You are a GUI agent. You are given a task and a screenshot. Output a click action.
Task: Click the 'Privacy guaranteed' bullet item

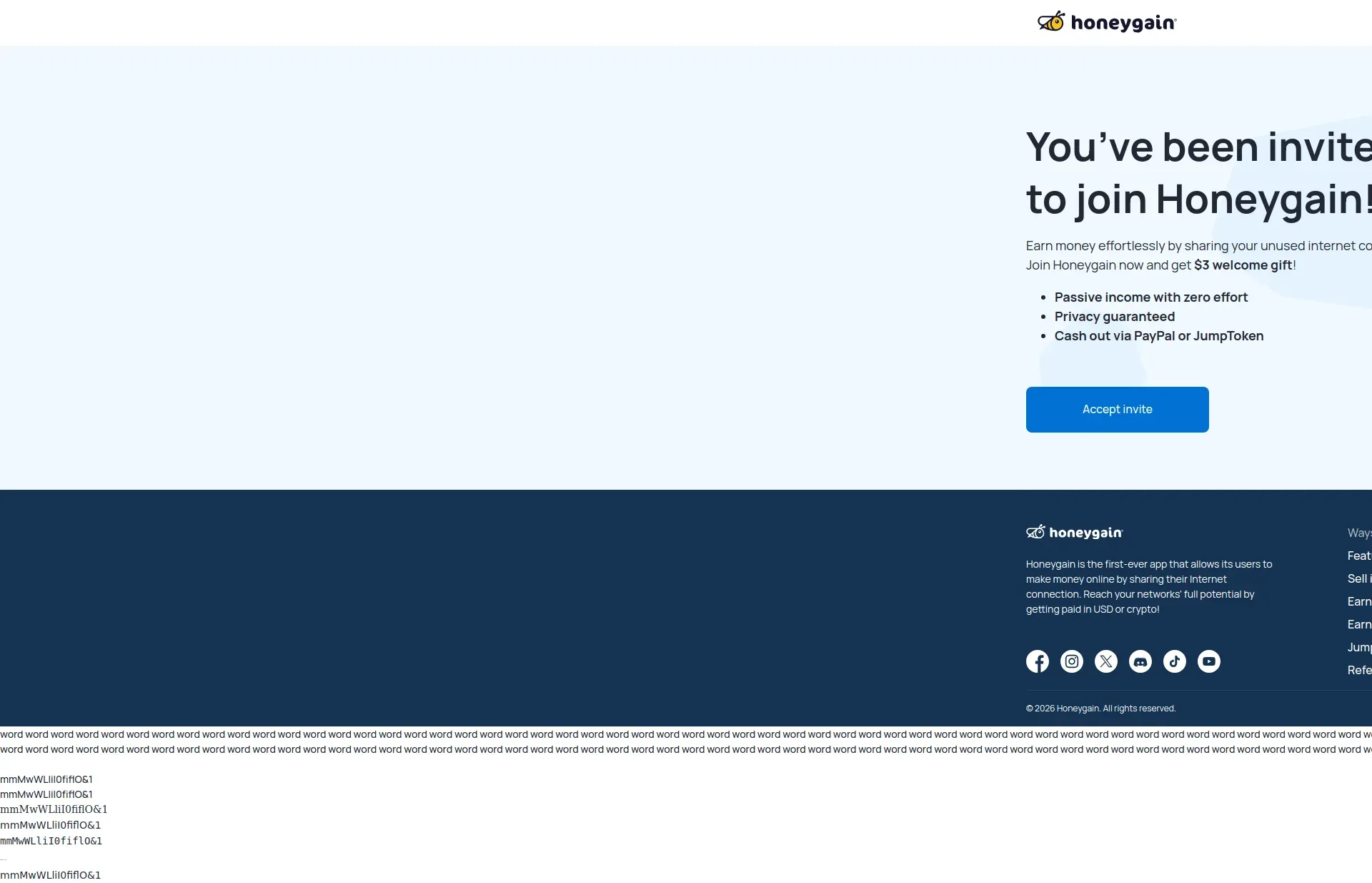click(x=1114, y=317)
